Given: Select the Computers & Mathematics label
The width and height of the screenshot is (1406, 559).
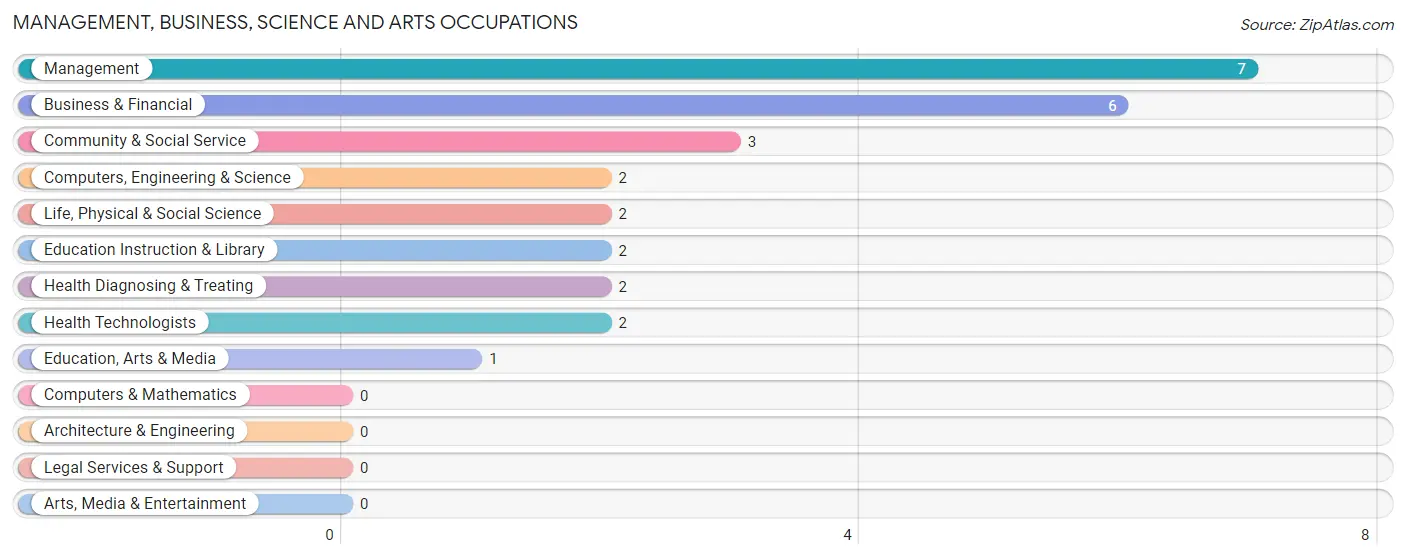Looking at the screenshot, I should point(140,395).
